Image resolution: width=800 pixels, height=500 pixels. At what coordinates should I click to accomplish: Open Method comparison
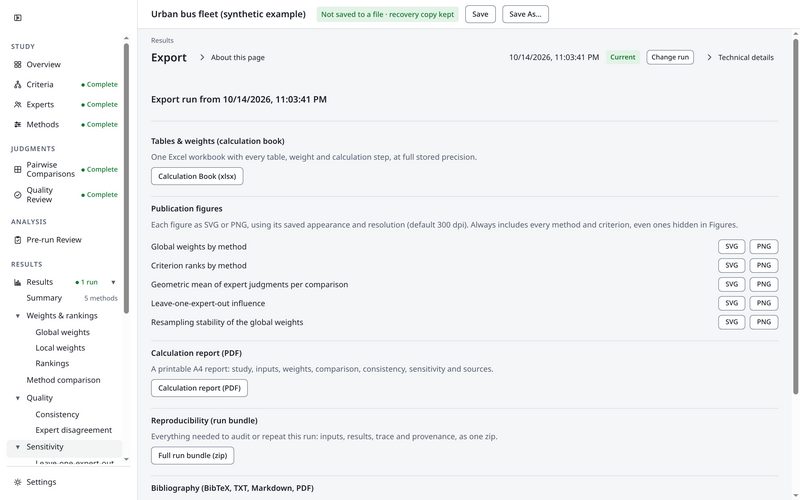(63, 380)
